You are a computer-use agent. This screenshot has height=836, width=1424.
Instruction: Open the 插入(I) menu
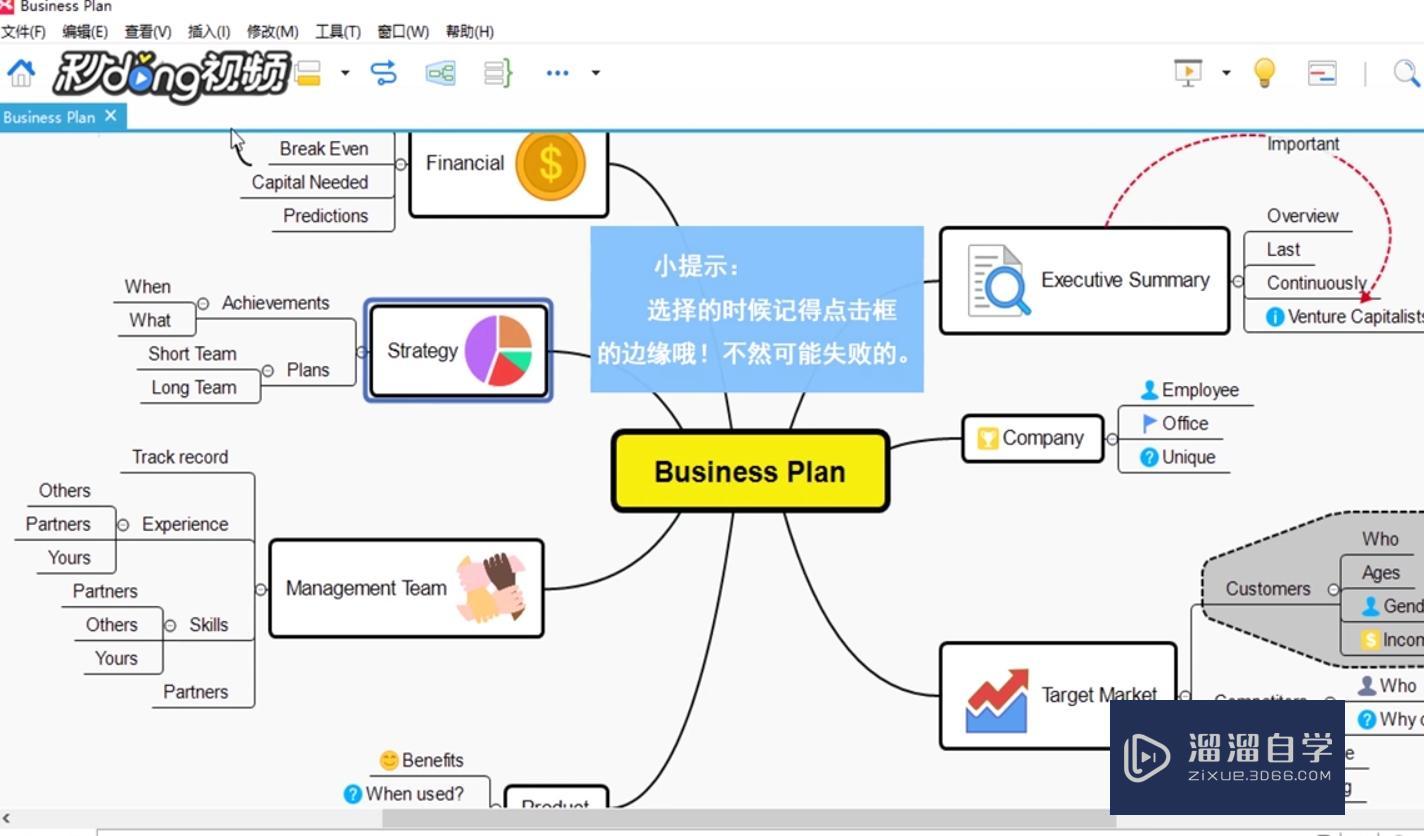pos(209,31)
